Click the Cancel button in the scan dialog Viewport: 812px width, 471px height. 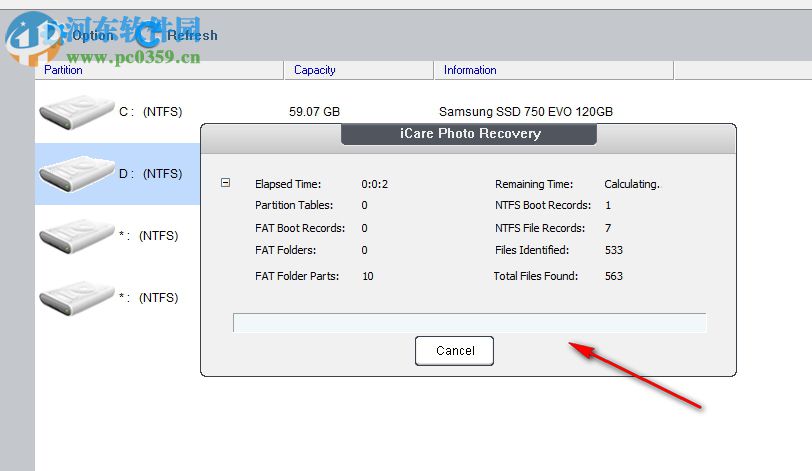click(454, 351)
